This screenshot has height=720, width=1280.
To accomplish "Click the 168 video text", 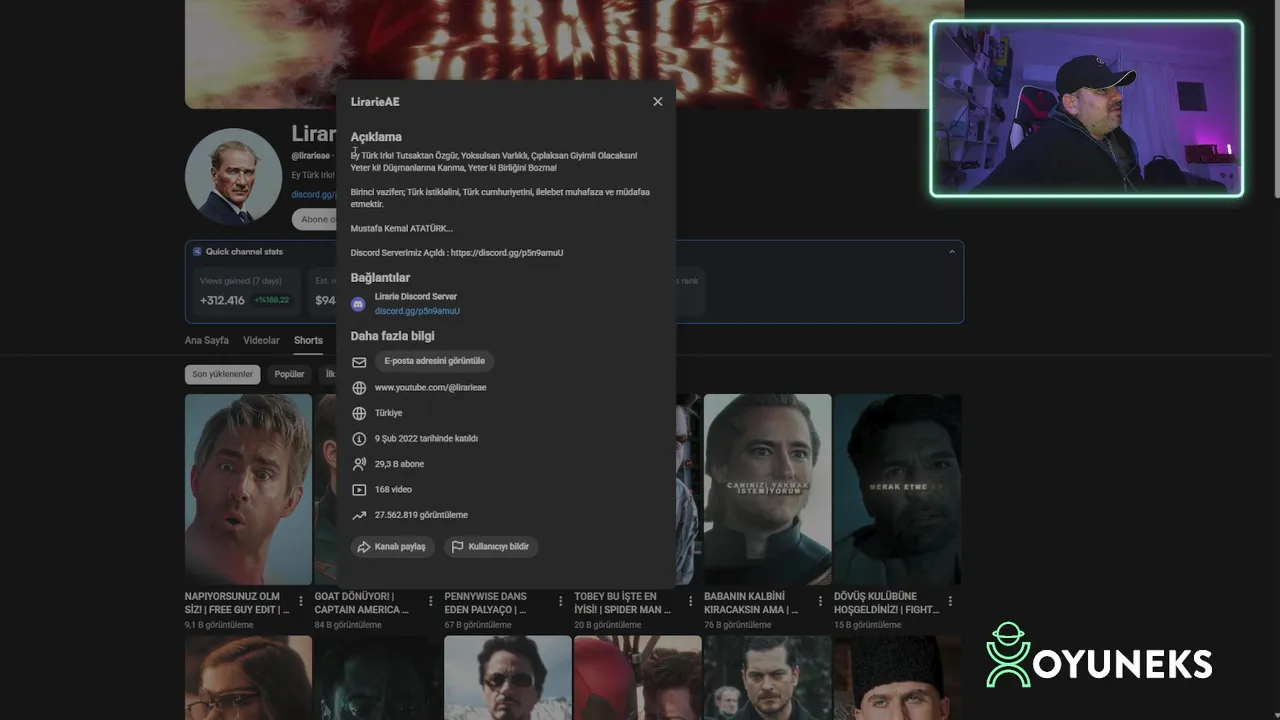I will (393, 490).
